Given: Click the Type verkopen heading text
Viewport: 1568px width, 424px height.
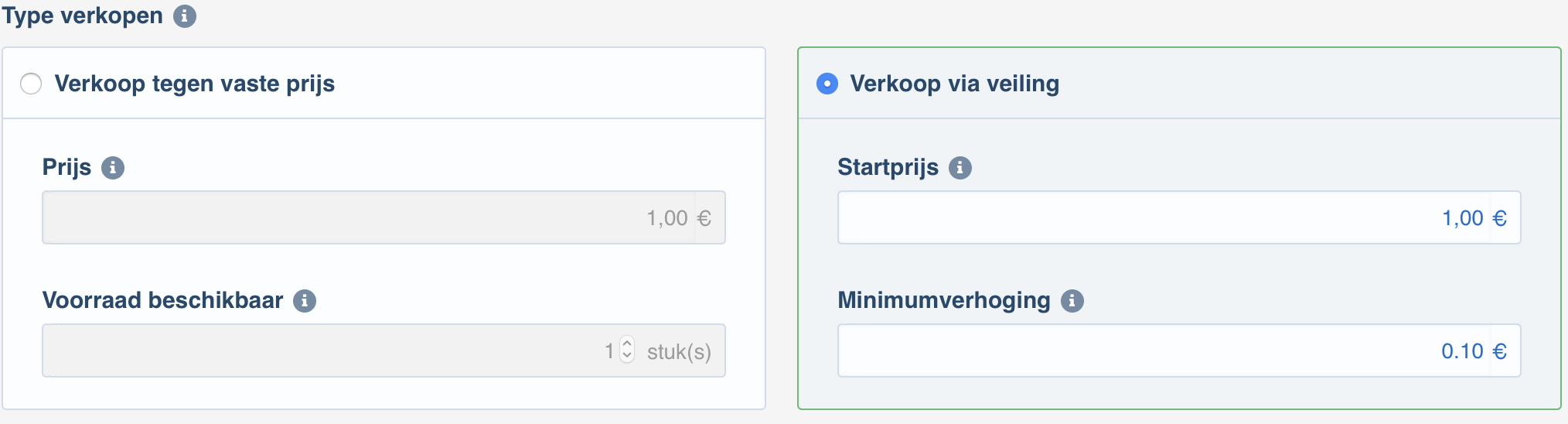Looking at the screenshot, I should (82, 15).
